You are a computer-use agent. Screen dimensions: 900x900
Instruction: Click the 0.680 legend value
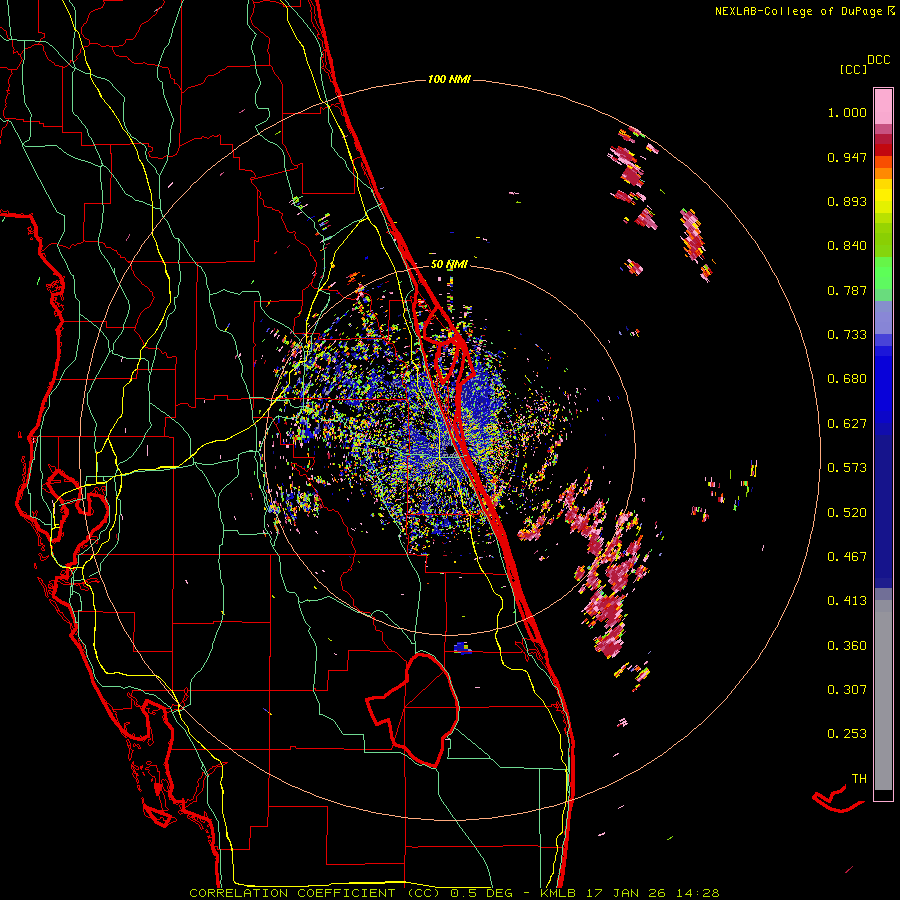847,379
